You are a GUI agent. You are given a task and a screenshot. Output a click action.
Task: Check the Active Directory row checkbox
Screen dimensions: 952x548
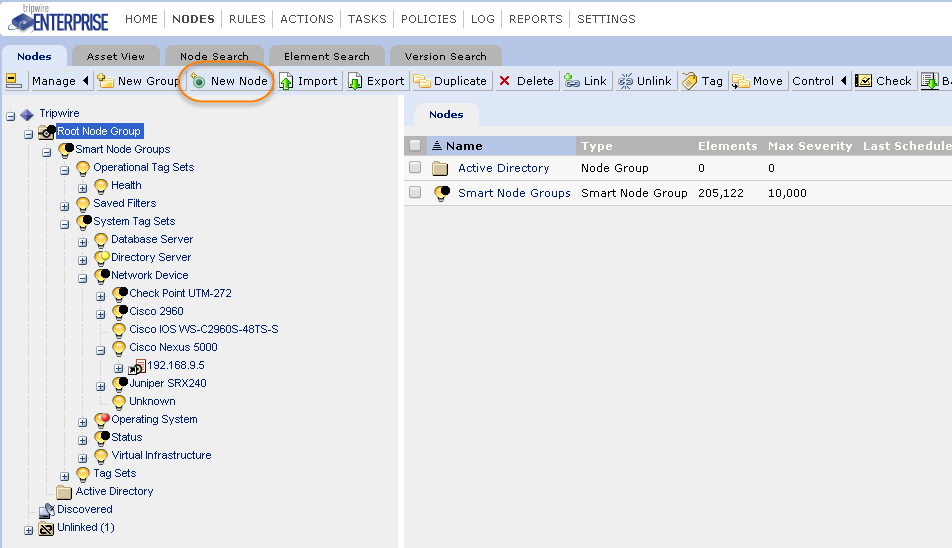(415, 167)
